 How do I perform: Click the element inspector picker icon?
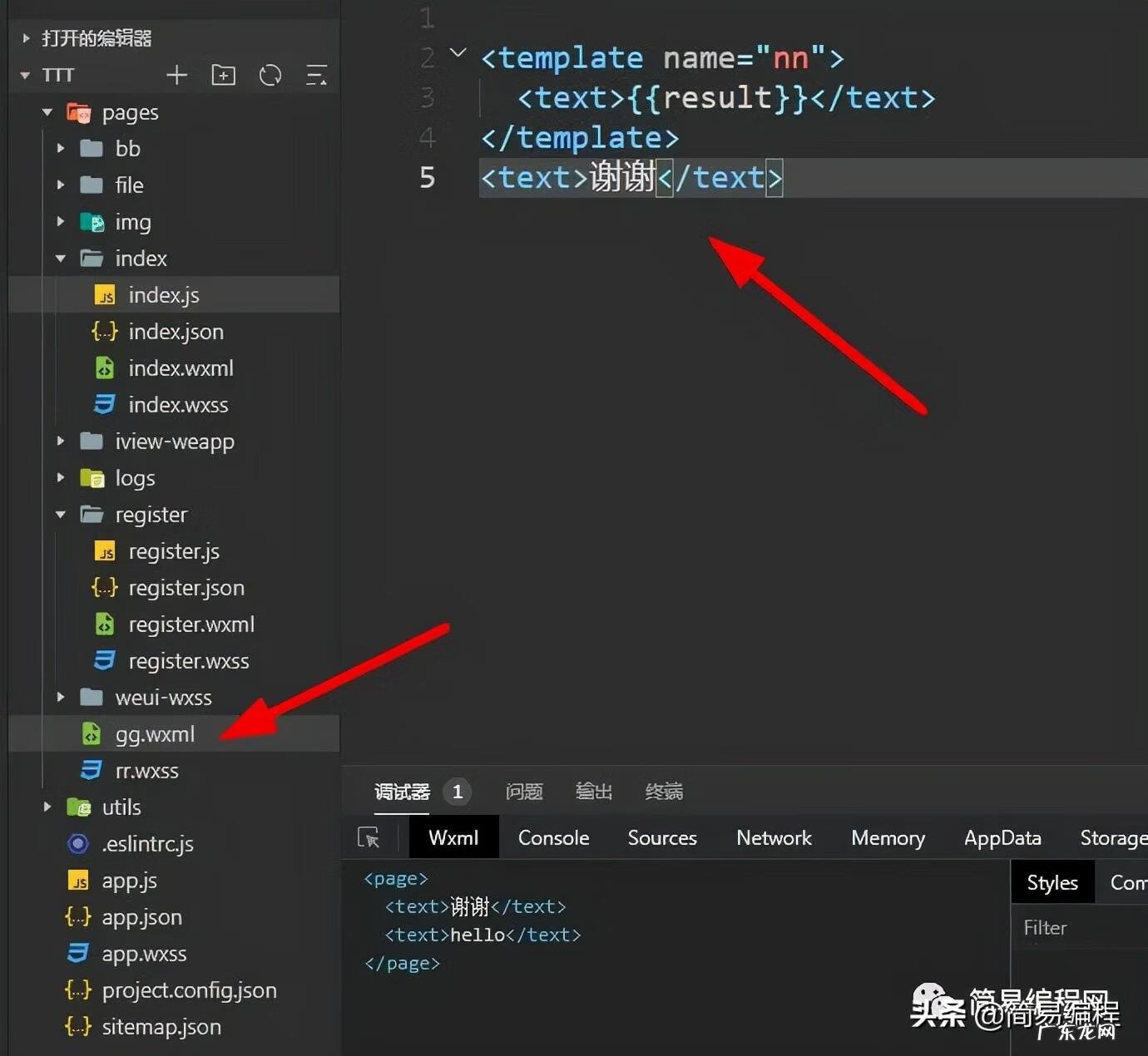[x=369, y=837]
